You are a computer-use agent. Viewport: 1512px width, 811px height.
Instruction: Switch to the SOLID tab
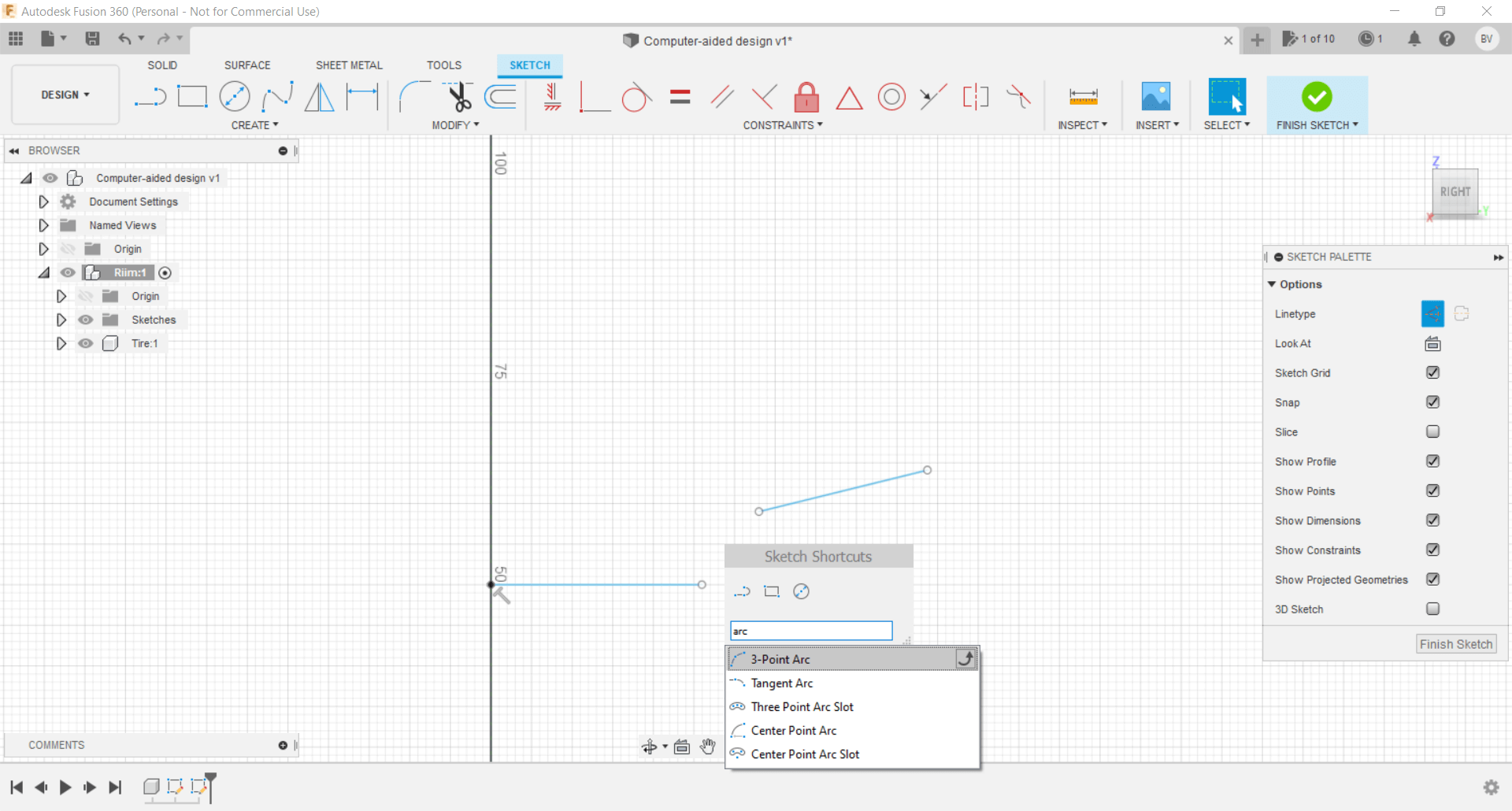162,65
